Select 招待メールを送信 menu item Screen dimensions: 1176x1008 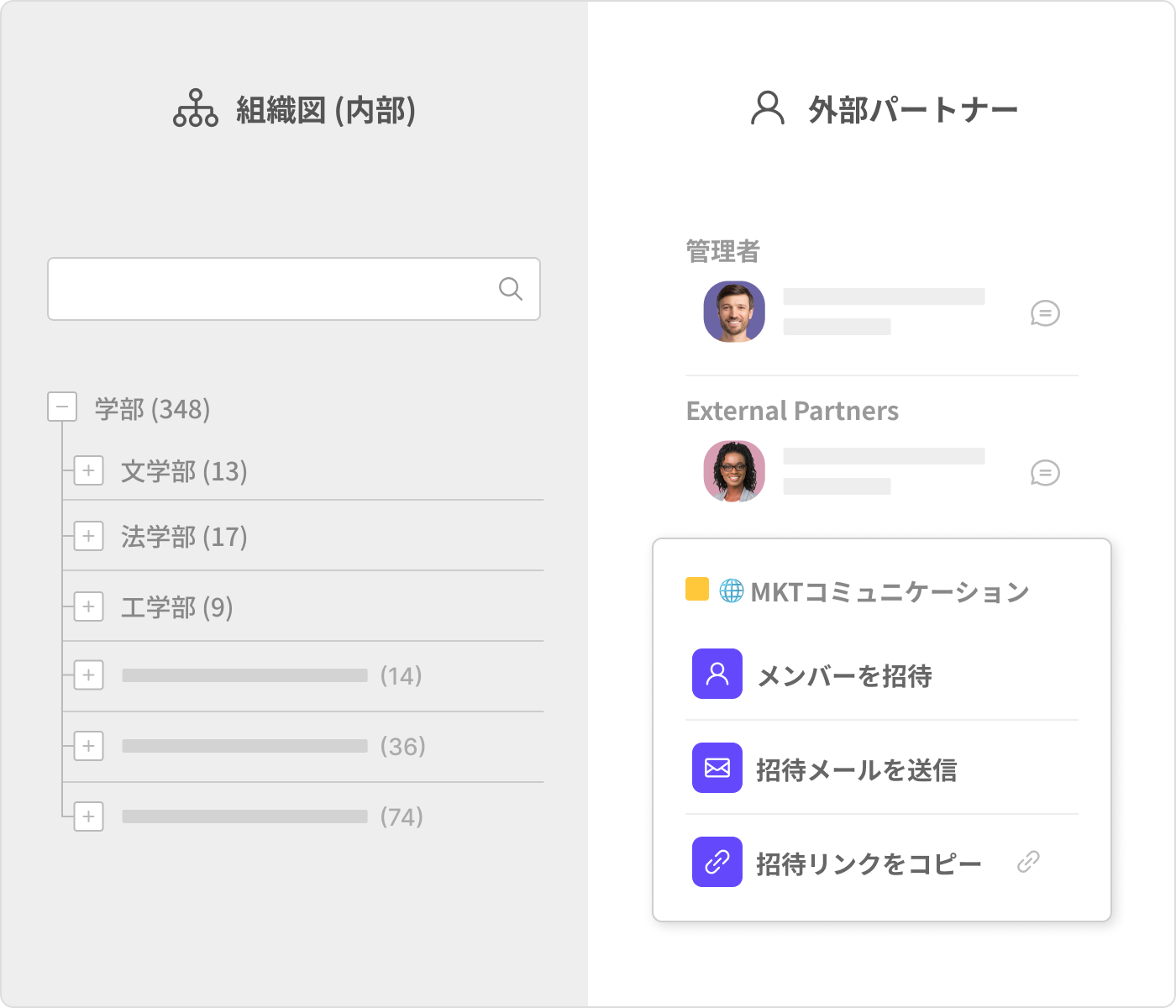[x=856, y=769]
